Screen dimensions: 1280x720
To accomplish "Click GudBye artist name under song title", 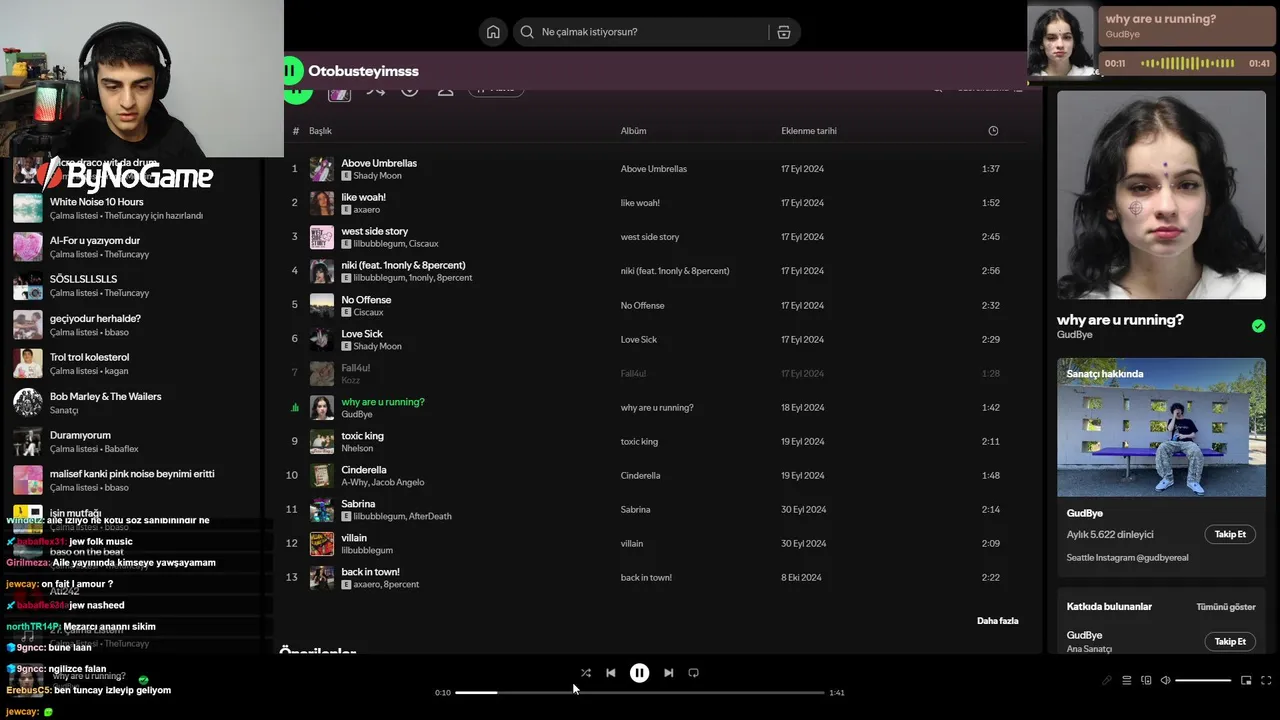I will point(1075,335).
